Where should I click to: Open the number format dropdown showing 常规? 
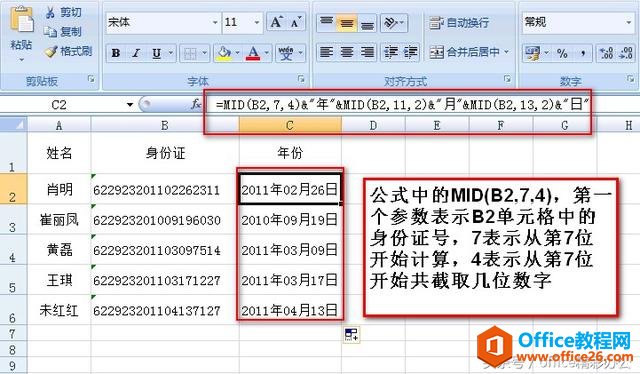click(x=629, y=22)
